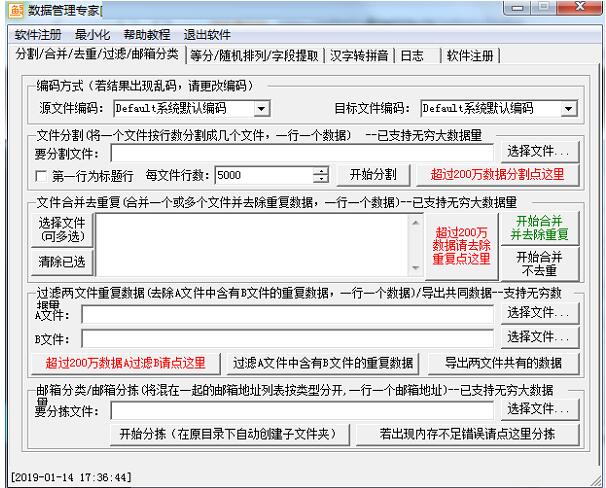Image resolution: width=606 pixels, height=488 pixels.
Task: Click the 数据管理专家 app icon in title bar
Action: pyautogui.click(x=15, y=10)
